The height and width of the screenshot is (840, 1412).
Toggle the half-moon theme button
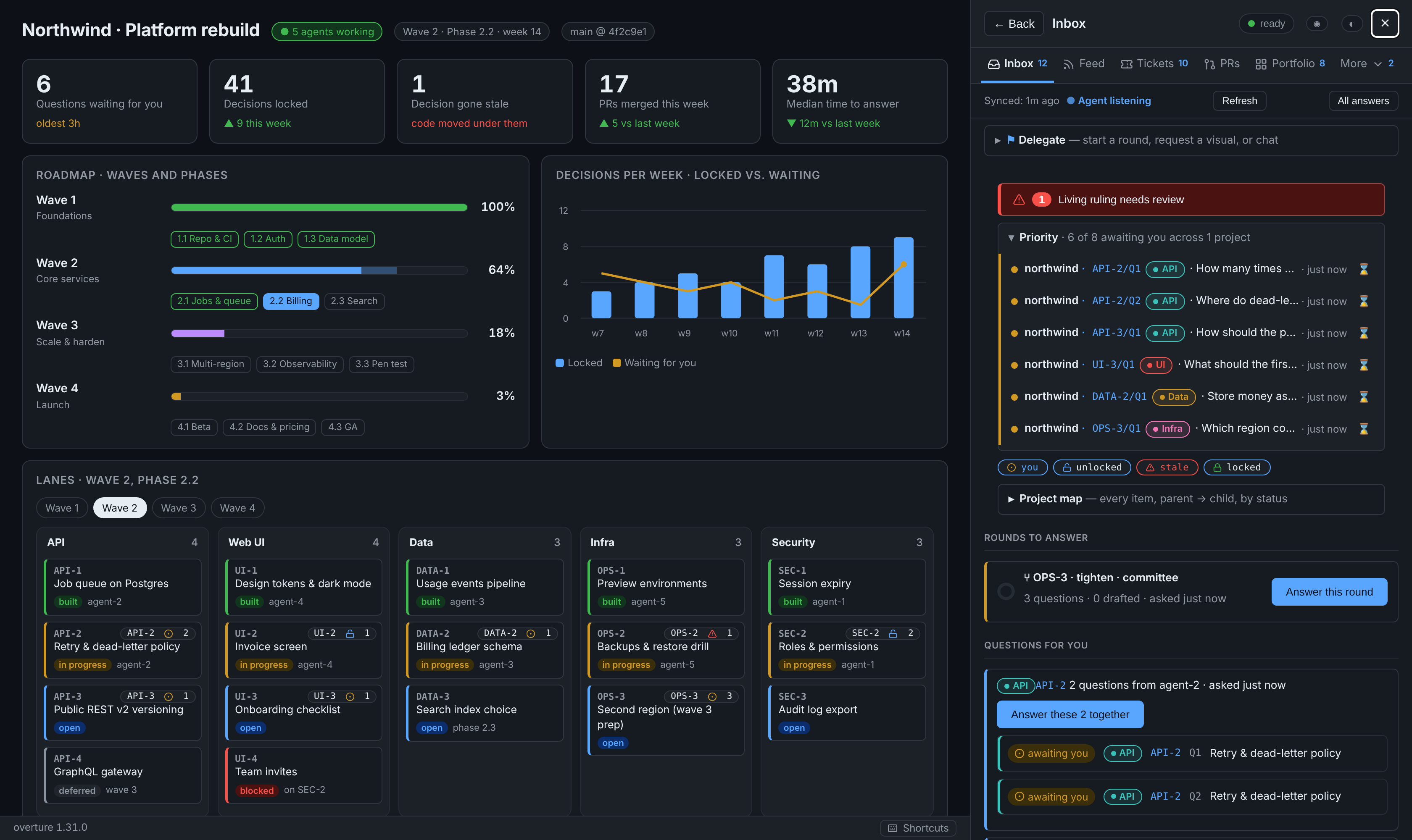(x=1351, y=24)
